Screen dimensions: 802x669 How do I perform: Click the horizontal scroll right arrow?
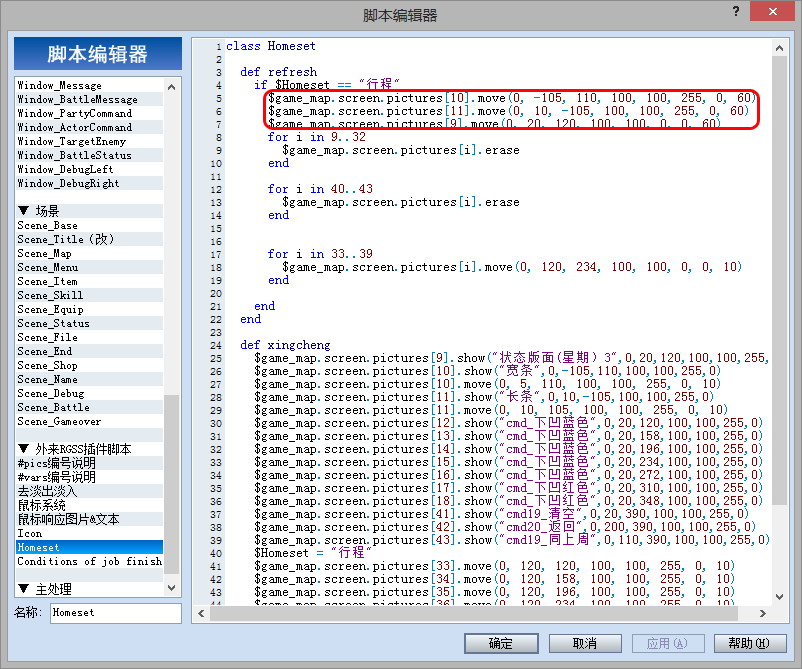pyautogui.click(x=763, y=613)
